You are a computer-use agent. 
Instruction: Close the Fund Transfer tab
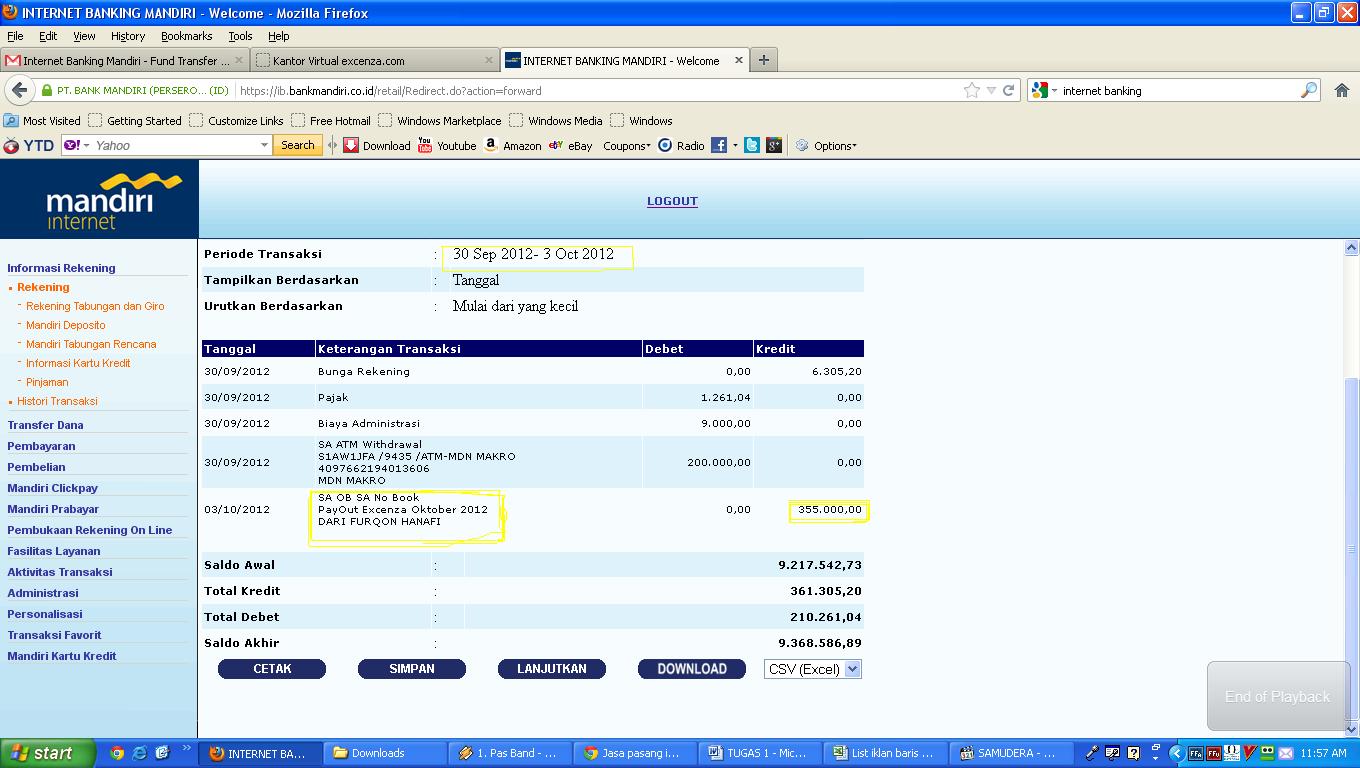click(x=239, y=60)
